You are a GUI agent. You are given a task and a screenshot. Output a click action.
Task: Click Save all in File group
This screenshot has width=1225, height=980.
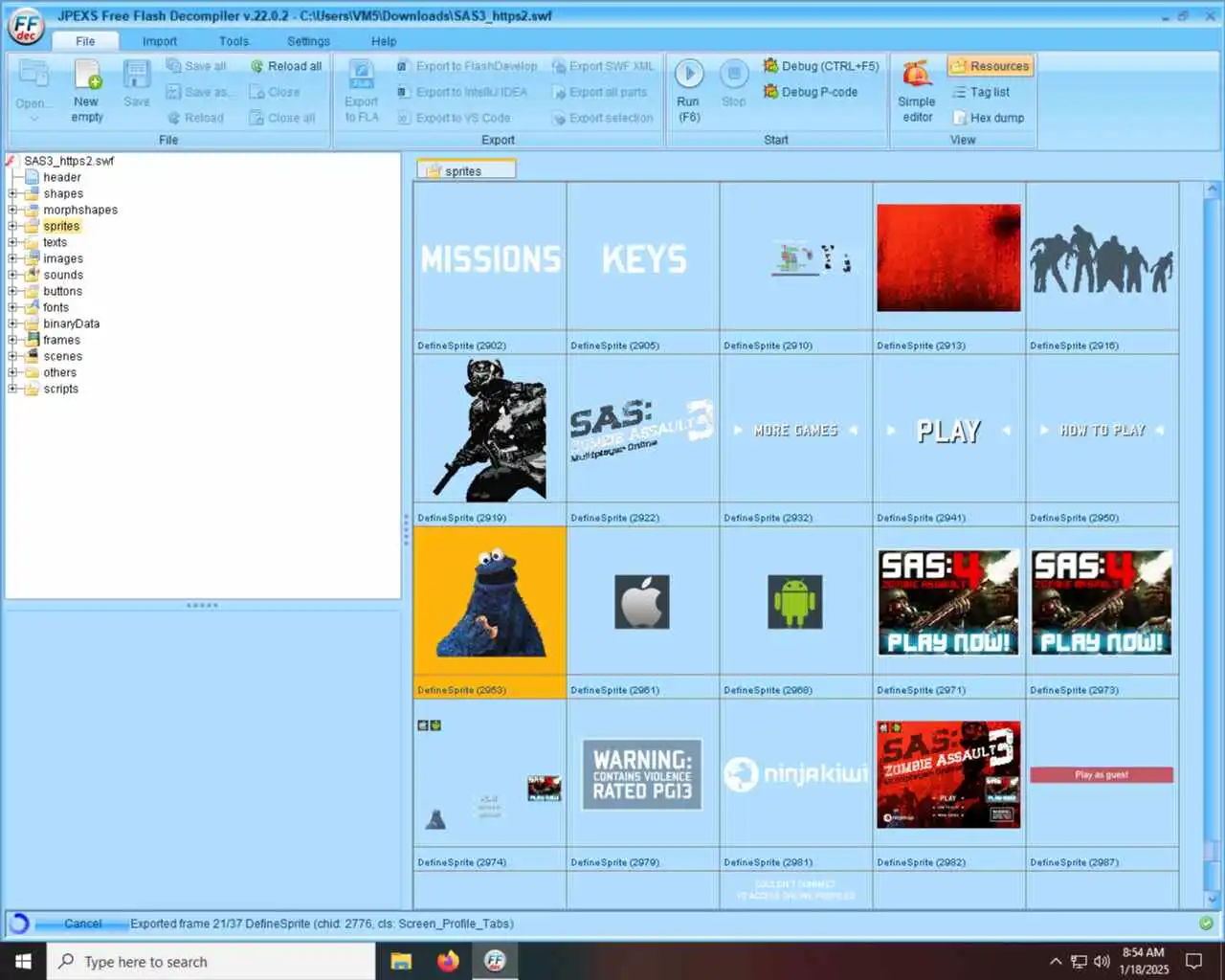[x=196, y=66]
